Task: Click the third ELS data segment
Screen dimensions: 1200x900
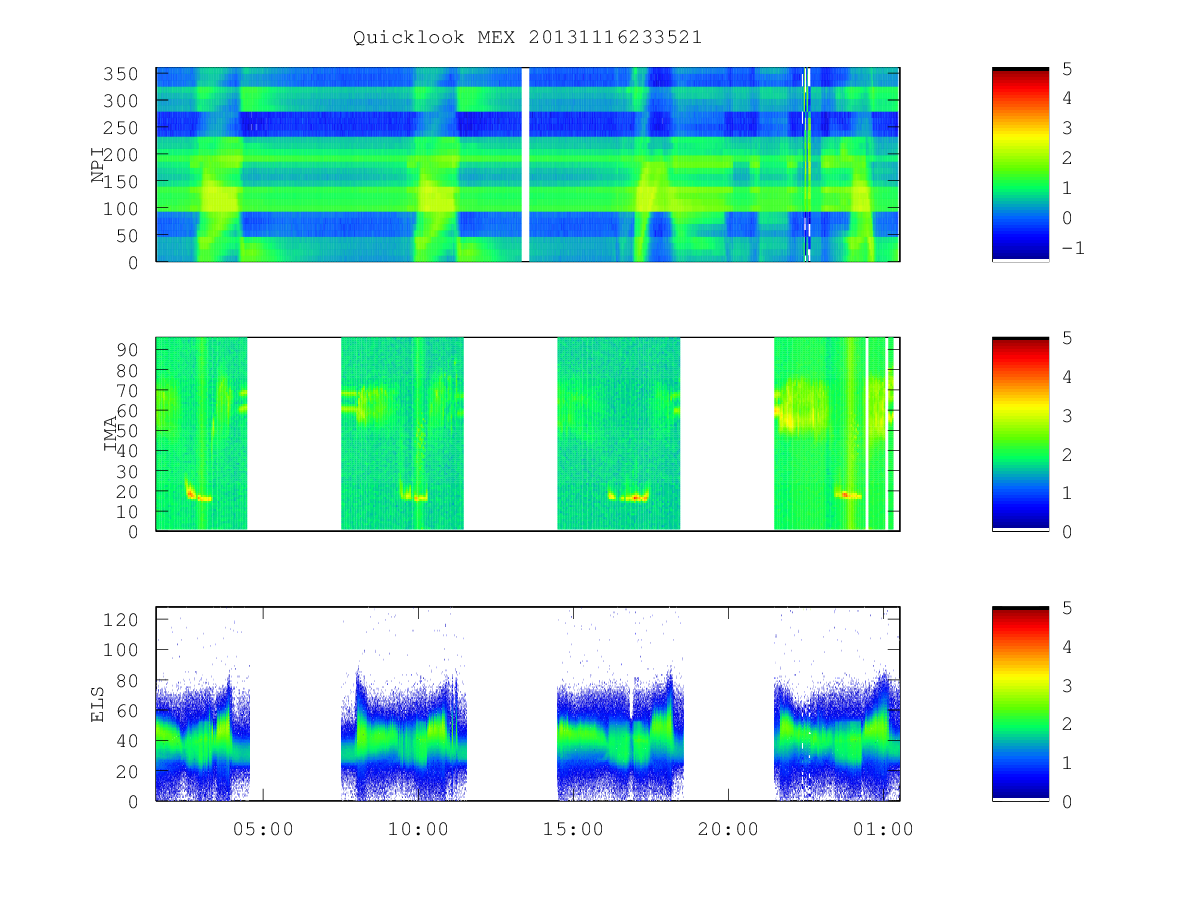Action: click(x=620, y=704)
